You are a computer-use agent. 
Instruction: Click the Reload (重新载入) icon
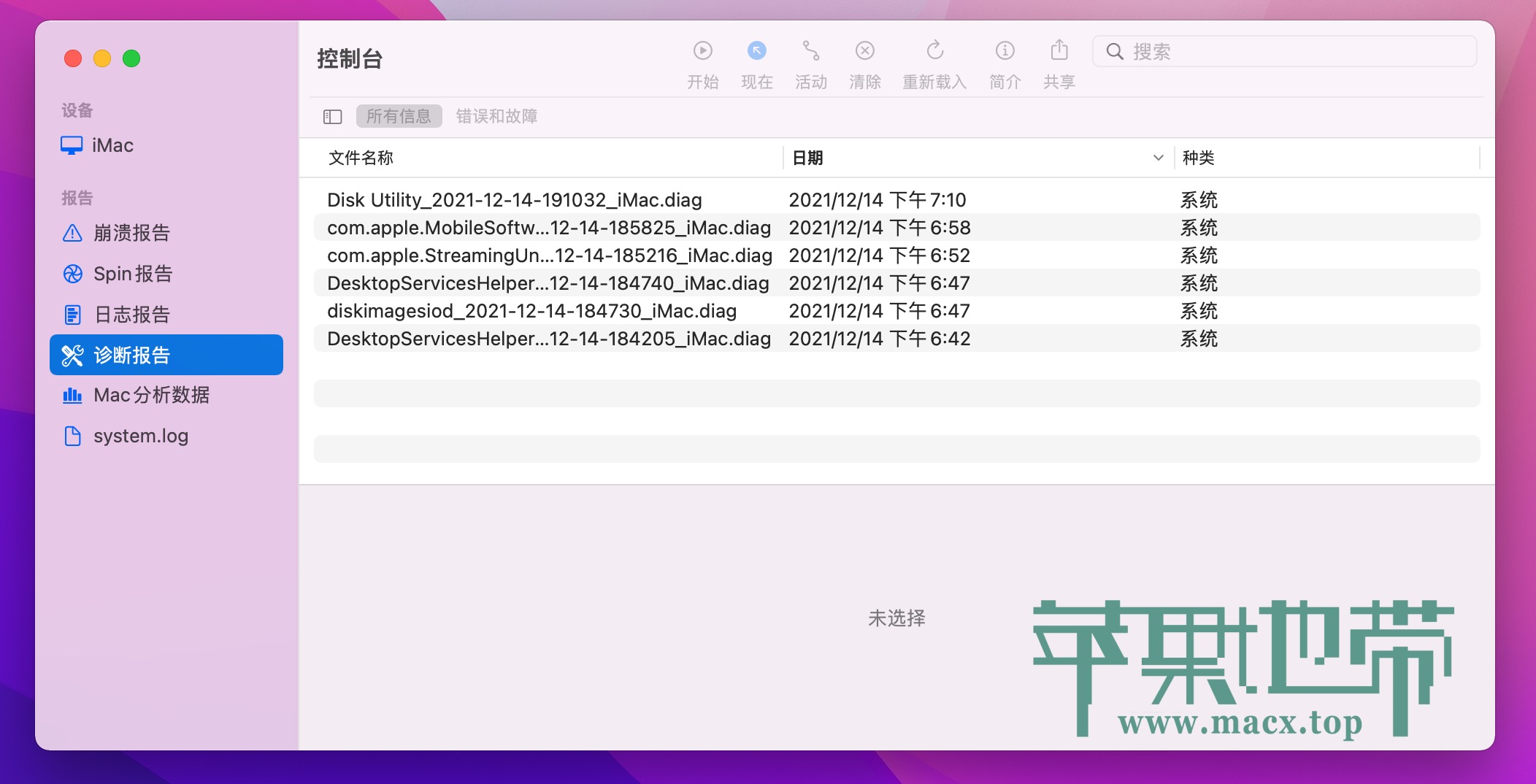click(934, 51)
